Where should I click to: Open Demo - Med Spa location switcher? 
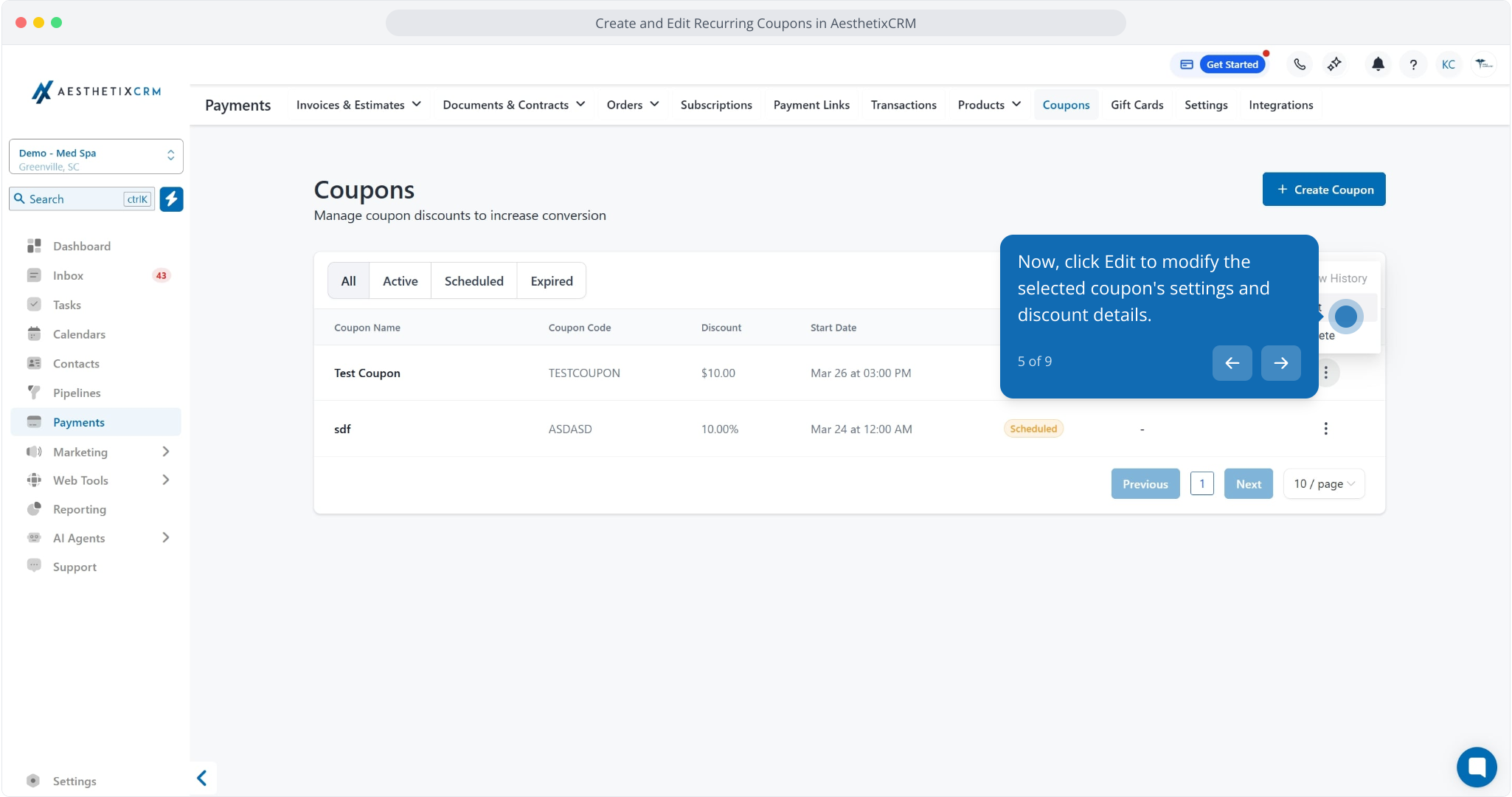point(96,156)
